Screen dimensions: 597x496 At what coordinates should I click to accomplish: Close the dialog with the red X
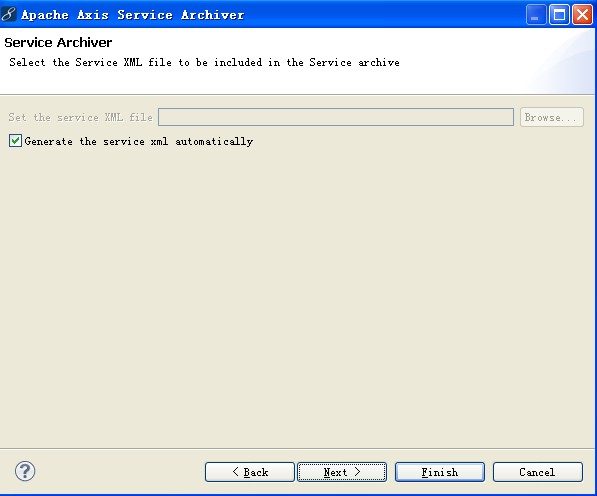coord(582,15)
